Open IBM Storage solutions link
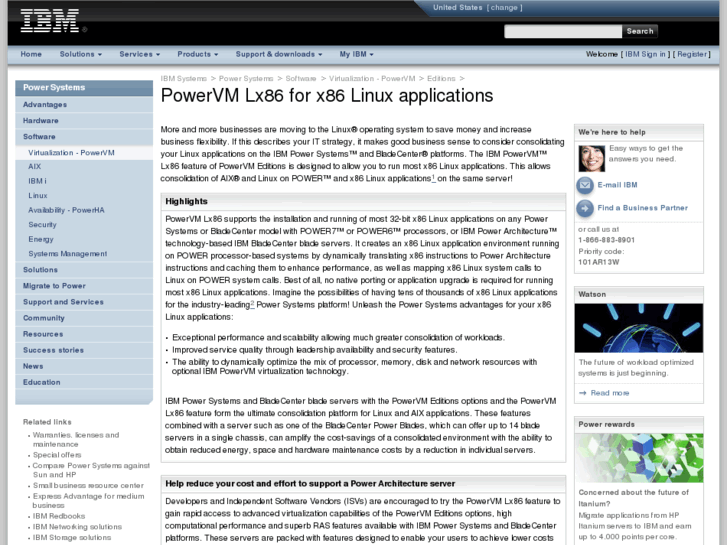The image size is (727, 545). click(72, 538)
